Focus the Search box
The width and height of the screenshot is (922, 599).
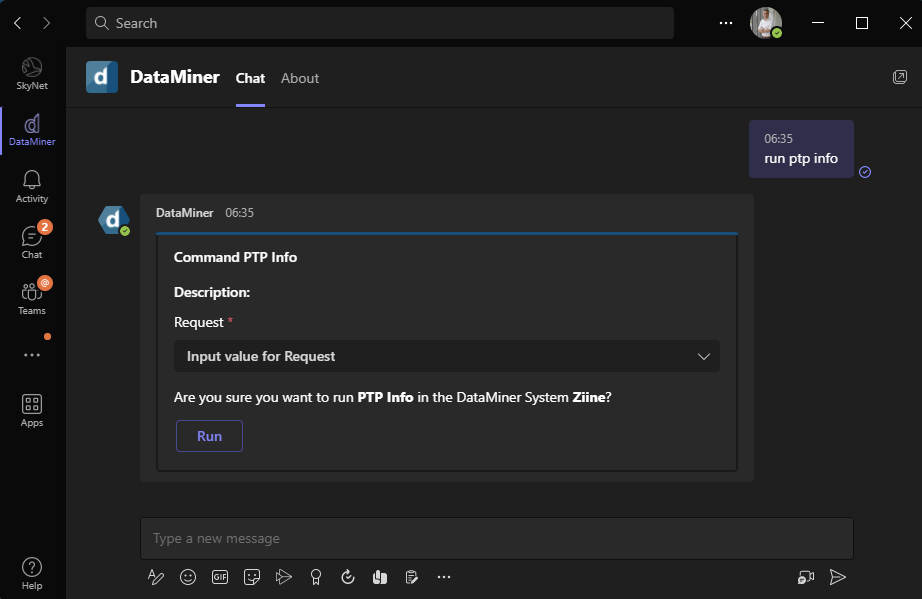click(380, 23)
